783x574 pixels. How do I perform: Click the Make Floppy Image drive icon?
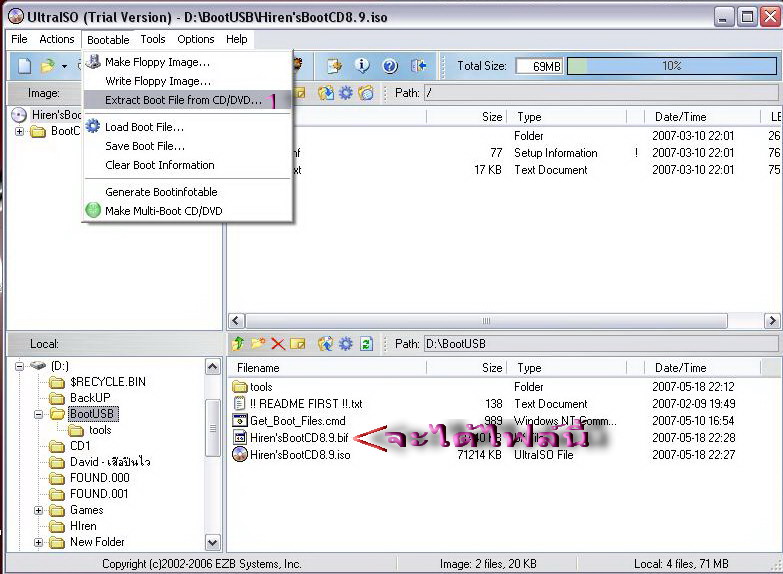point(93,61)
